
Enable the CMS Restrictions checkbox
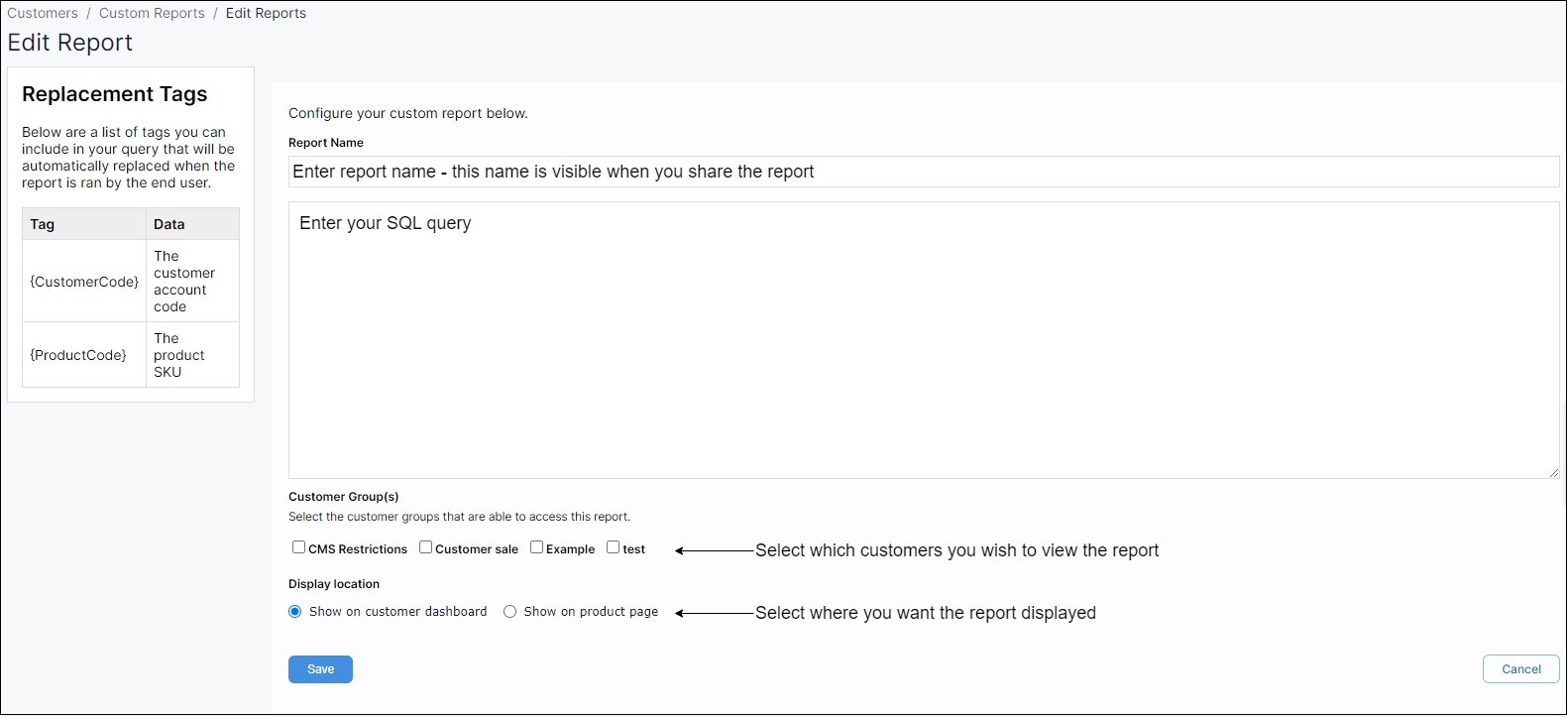(x=298, y=547)
